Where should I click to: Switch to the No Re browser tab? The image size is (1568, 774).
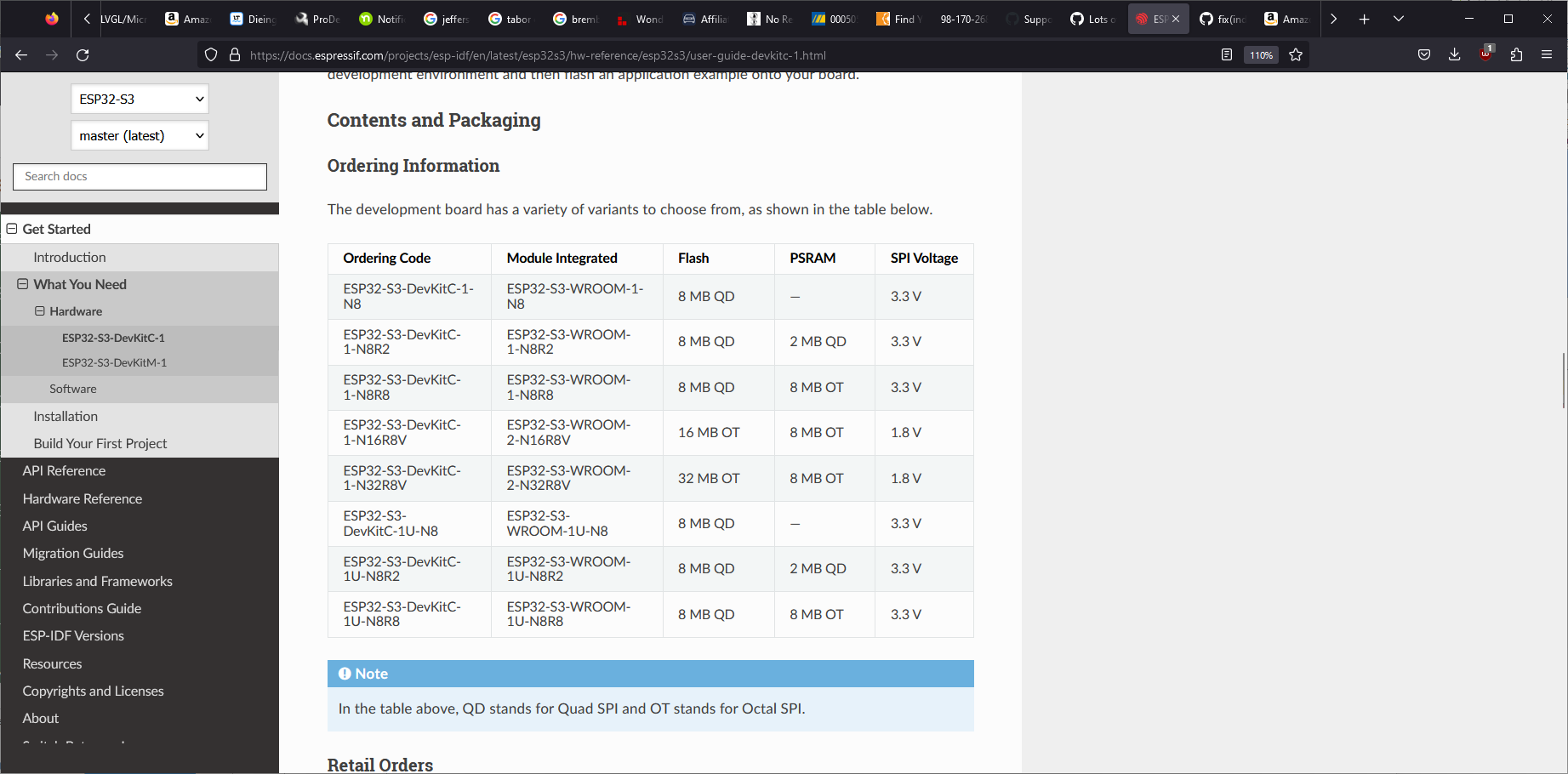(x=771, y=19)
